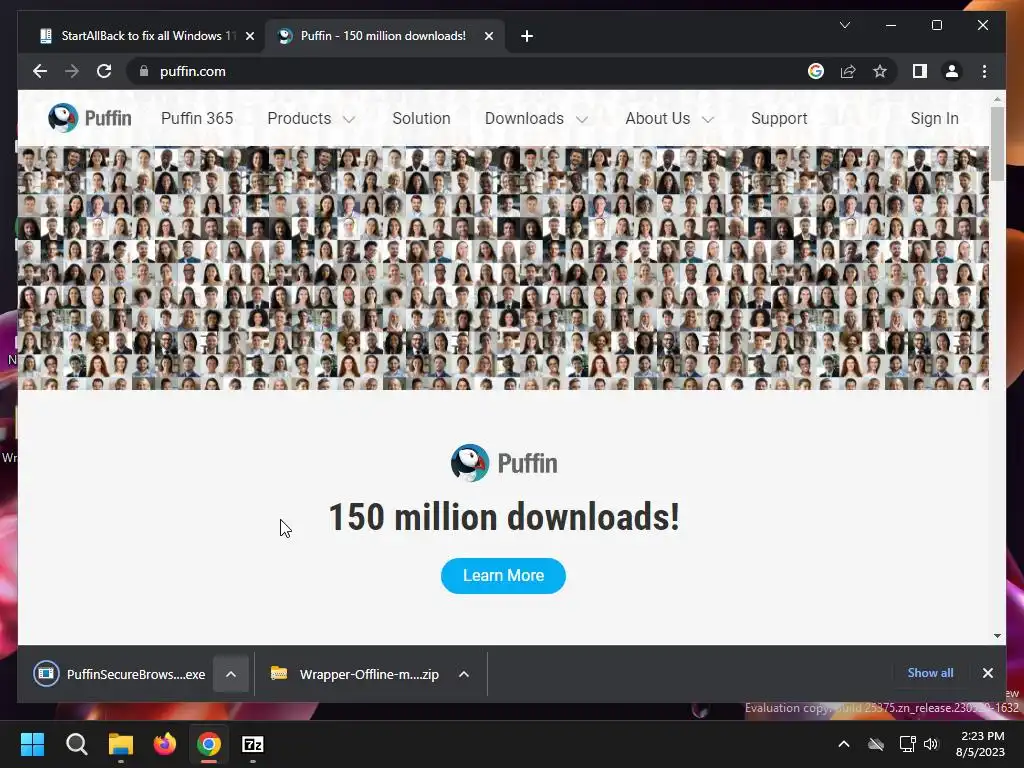This screenshot has width=1024, height=768.
Task: Close the downloads bar
Action: click(x=987, y=673)
